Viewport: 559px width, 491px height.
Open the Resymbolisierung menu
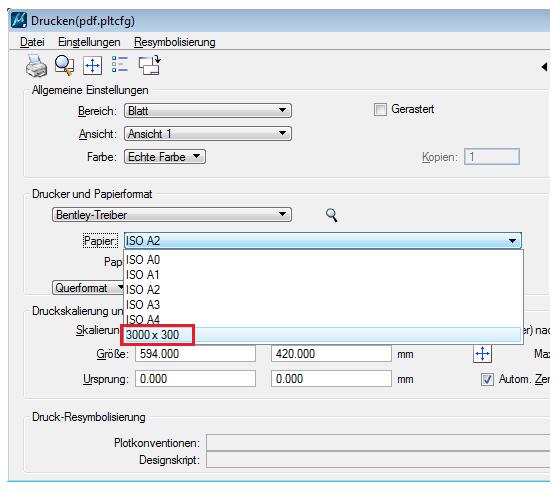(175, 42)
